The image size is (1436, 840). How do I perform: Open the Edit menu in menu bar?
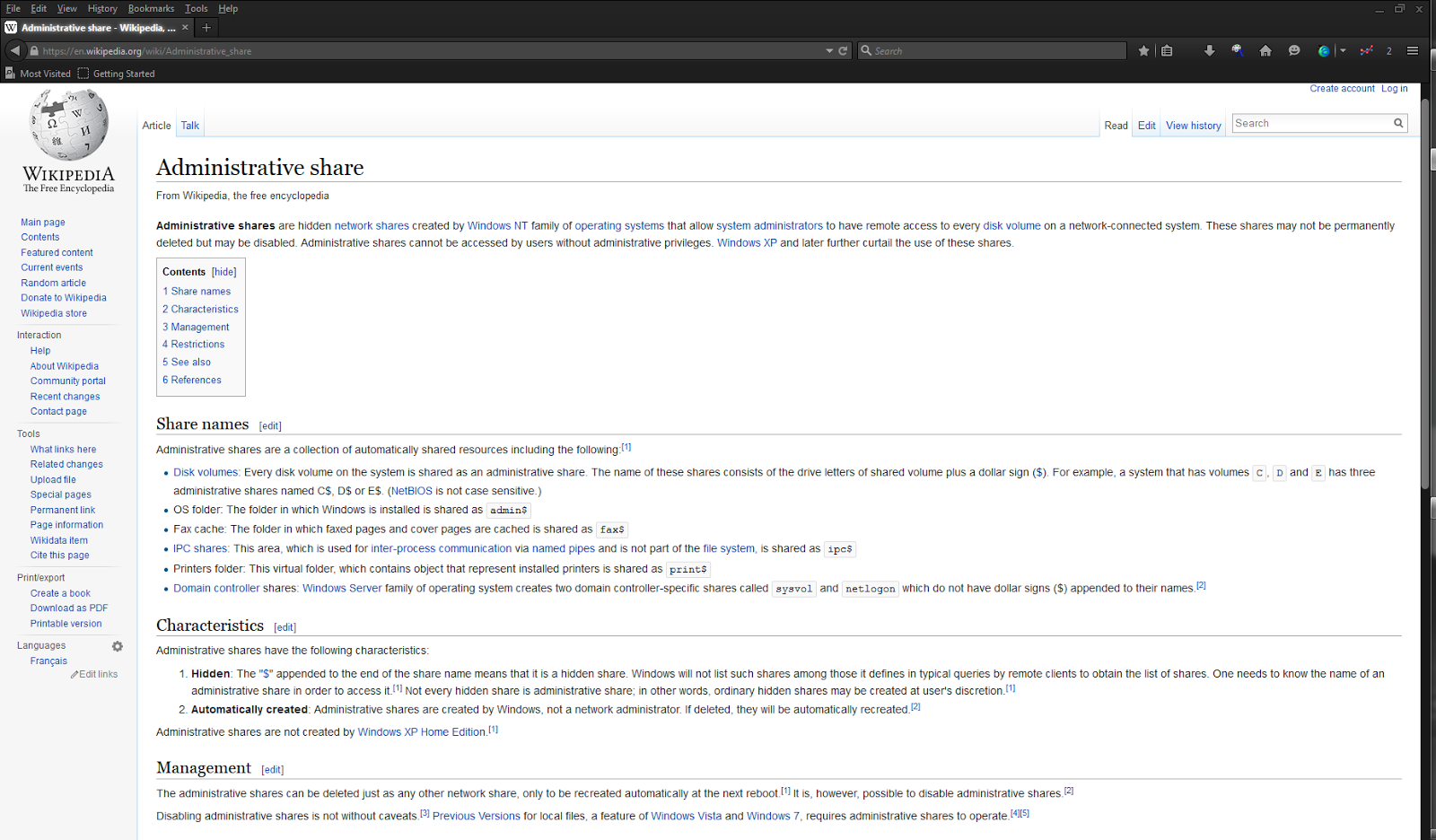[39, 9]
